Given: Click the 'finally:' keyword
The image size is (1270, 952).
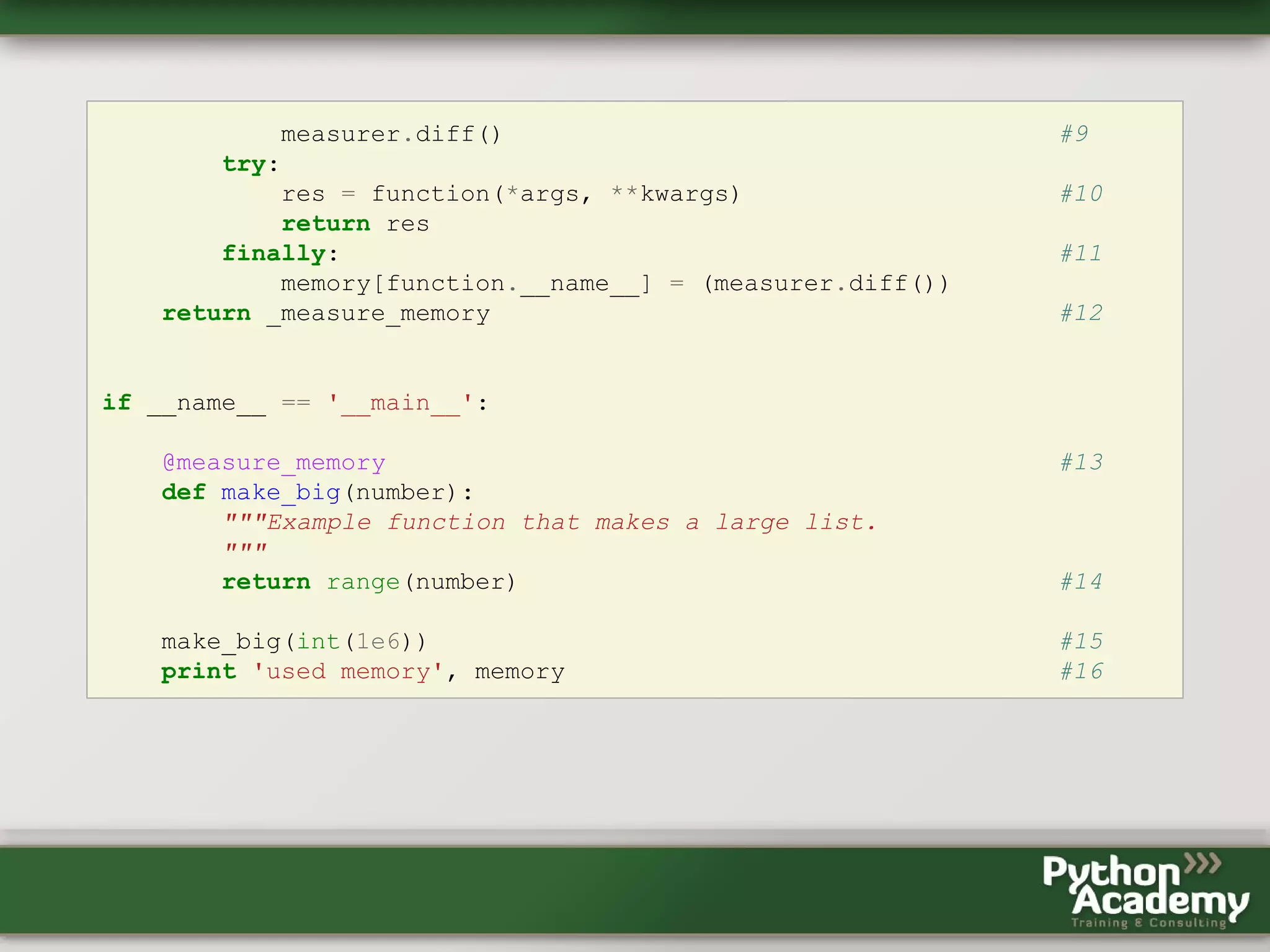Looking at the screenshot, I should (280, 254).
